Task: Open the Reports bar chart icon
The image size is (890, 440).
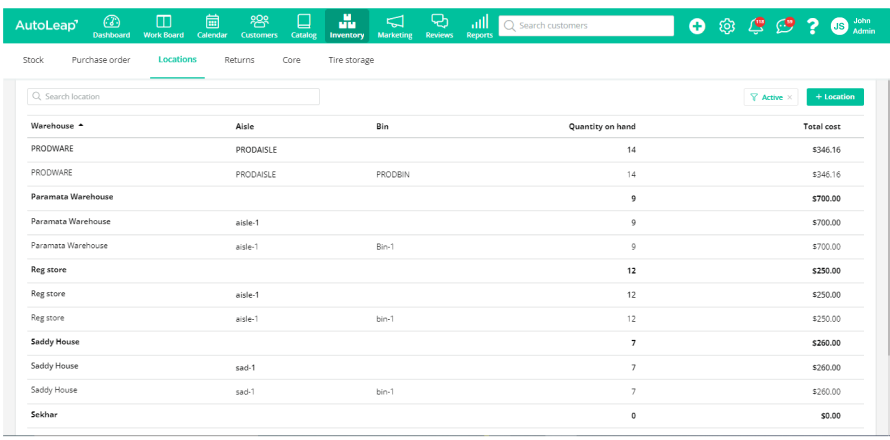Action: [480, 22]
